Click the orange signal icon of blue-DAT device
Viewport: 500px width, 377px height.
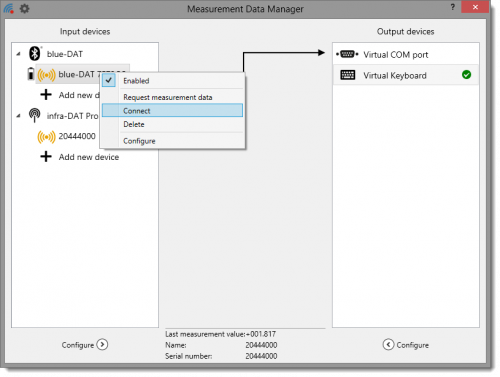click(x=46, y=75)
